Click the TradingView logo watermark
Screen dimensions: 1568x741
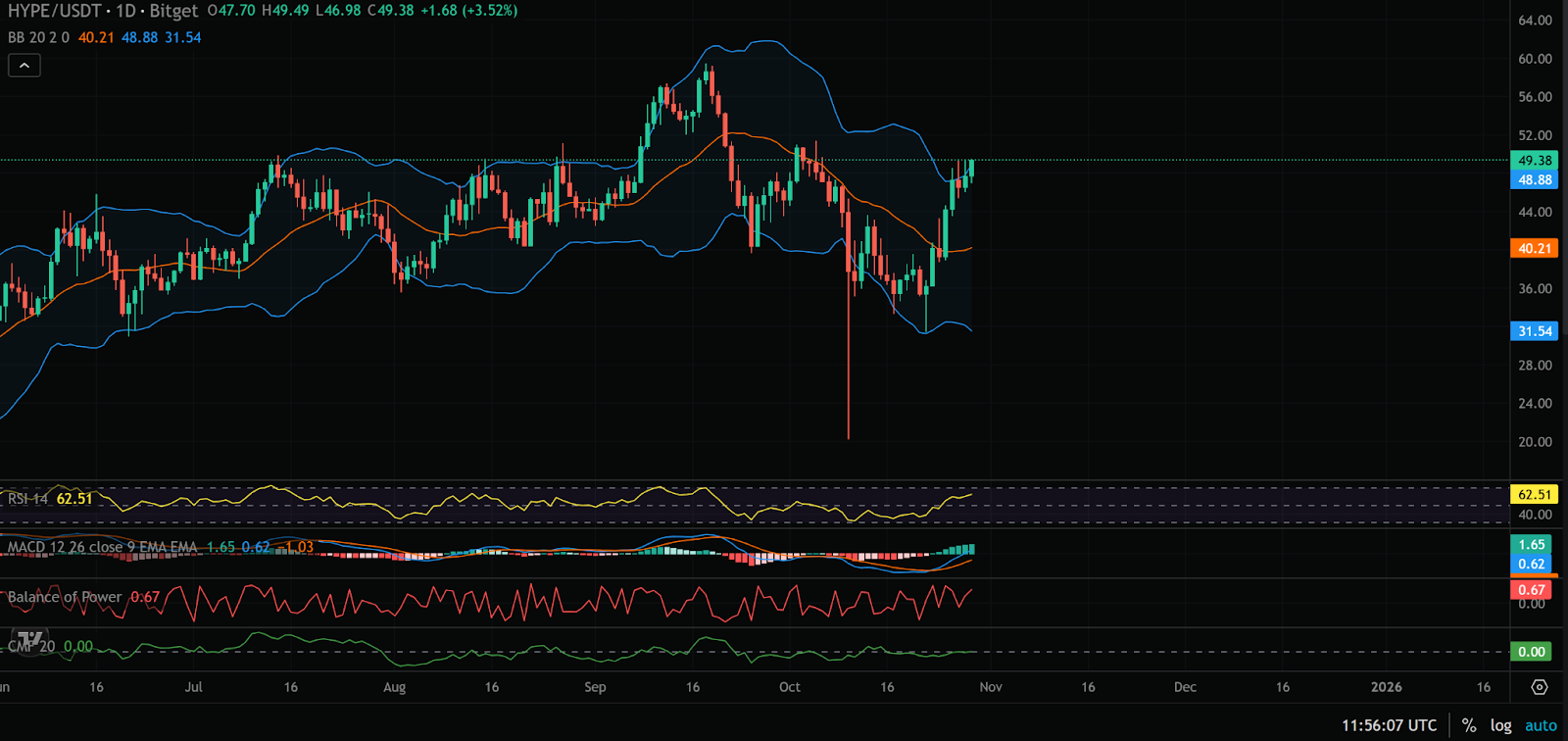(x=29, y=641)
